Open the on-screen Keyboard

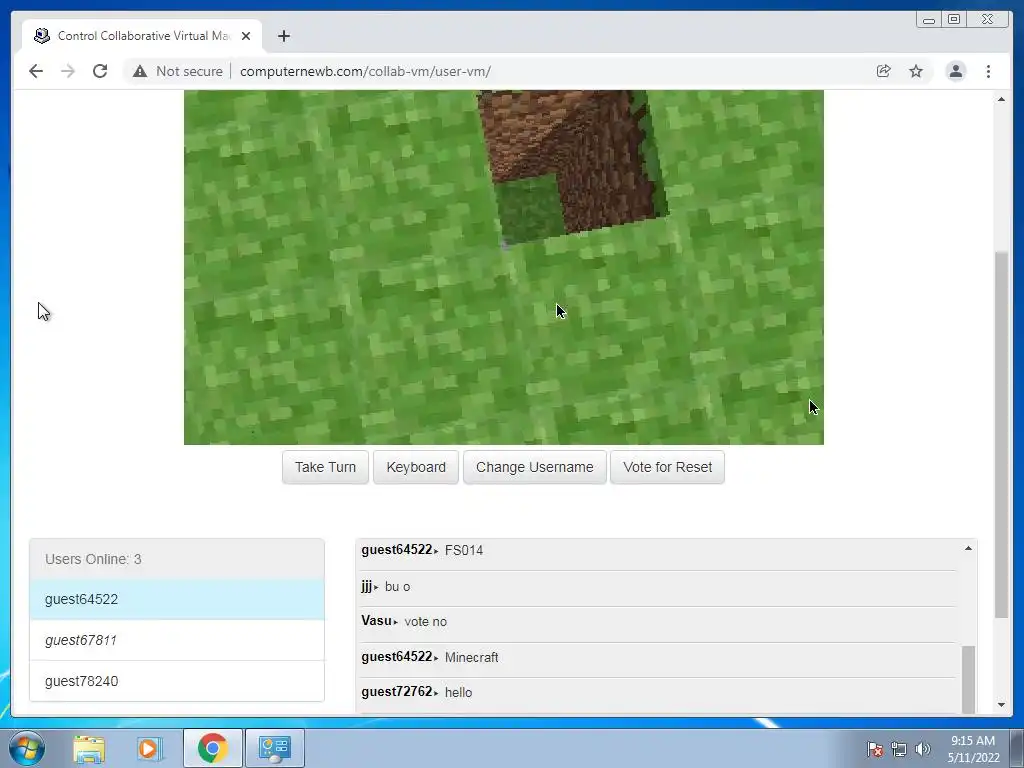click(x=416, y=467)
